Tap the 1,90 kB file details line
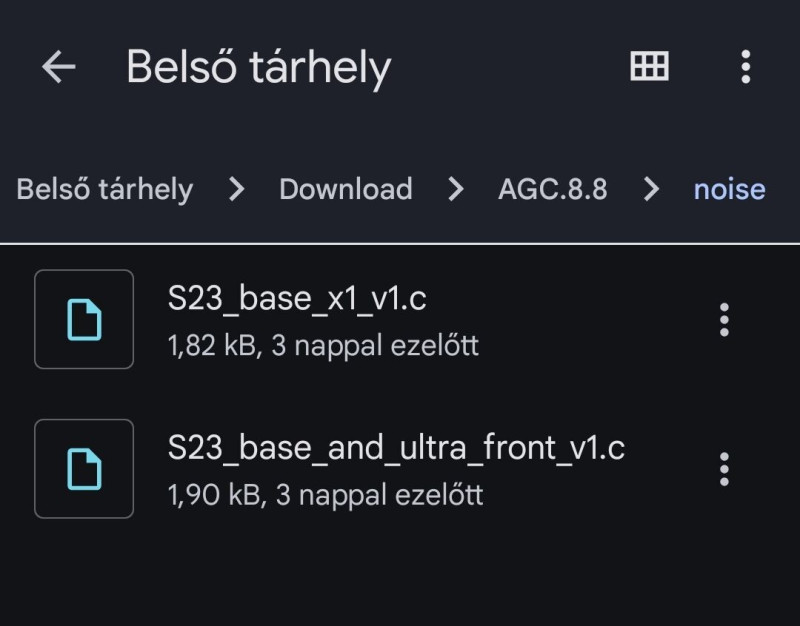 (x=325, y=495)
